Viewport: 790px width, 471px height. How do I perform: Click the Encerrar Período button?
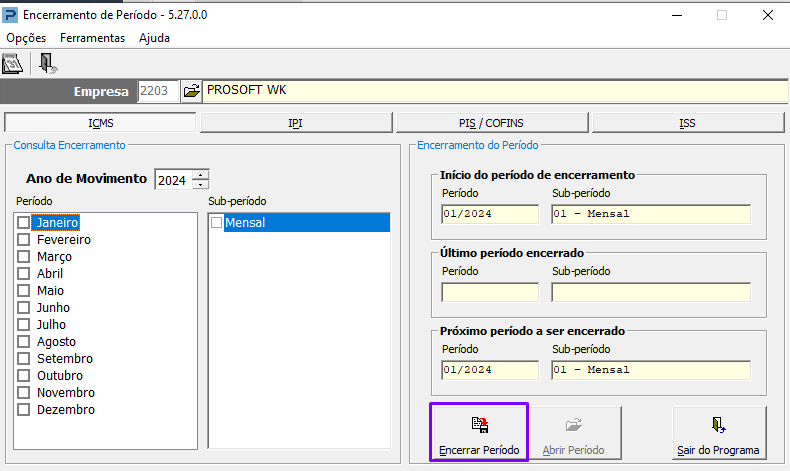pos(479,432)
